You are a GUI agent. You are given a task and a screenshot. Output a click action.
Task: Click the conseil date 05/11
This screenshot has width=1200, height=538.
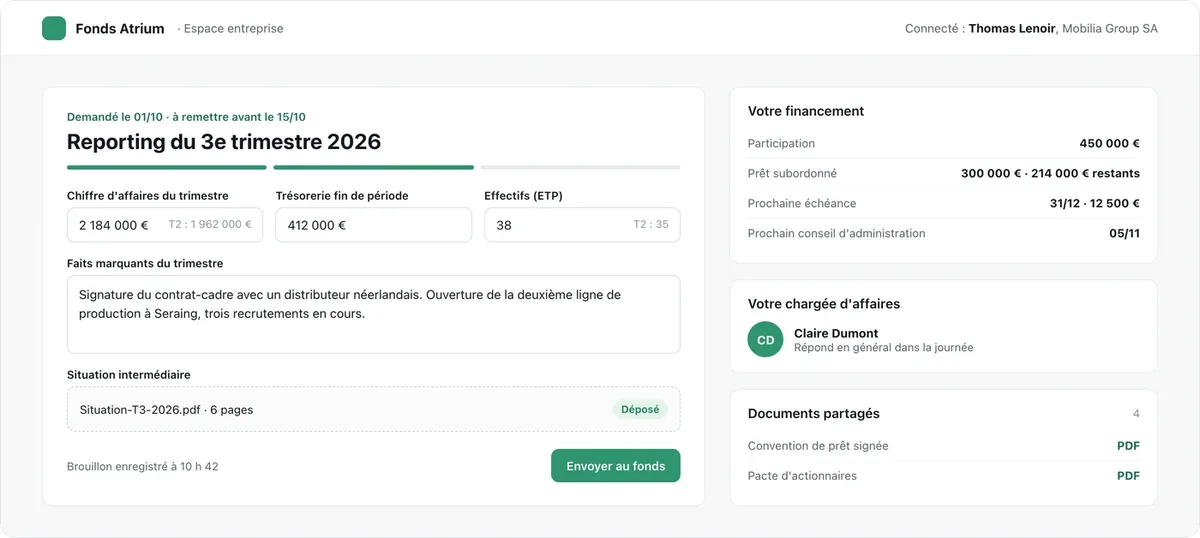(x=1125, y=233)
